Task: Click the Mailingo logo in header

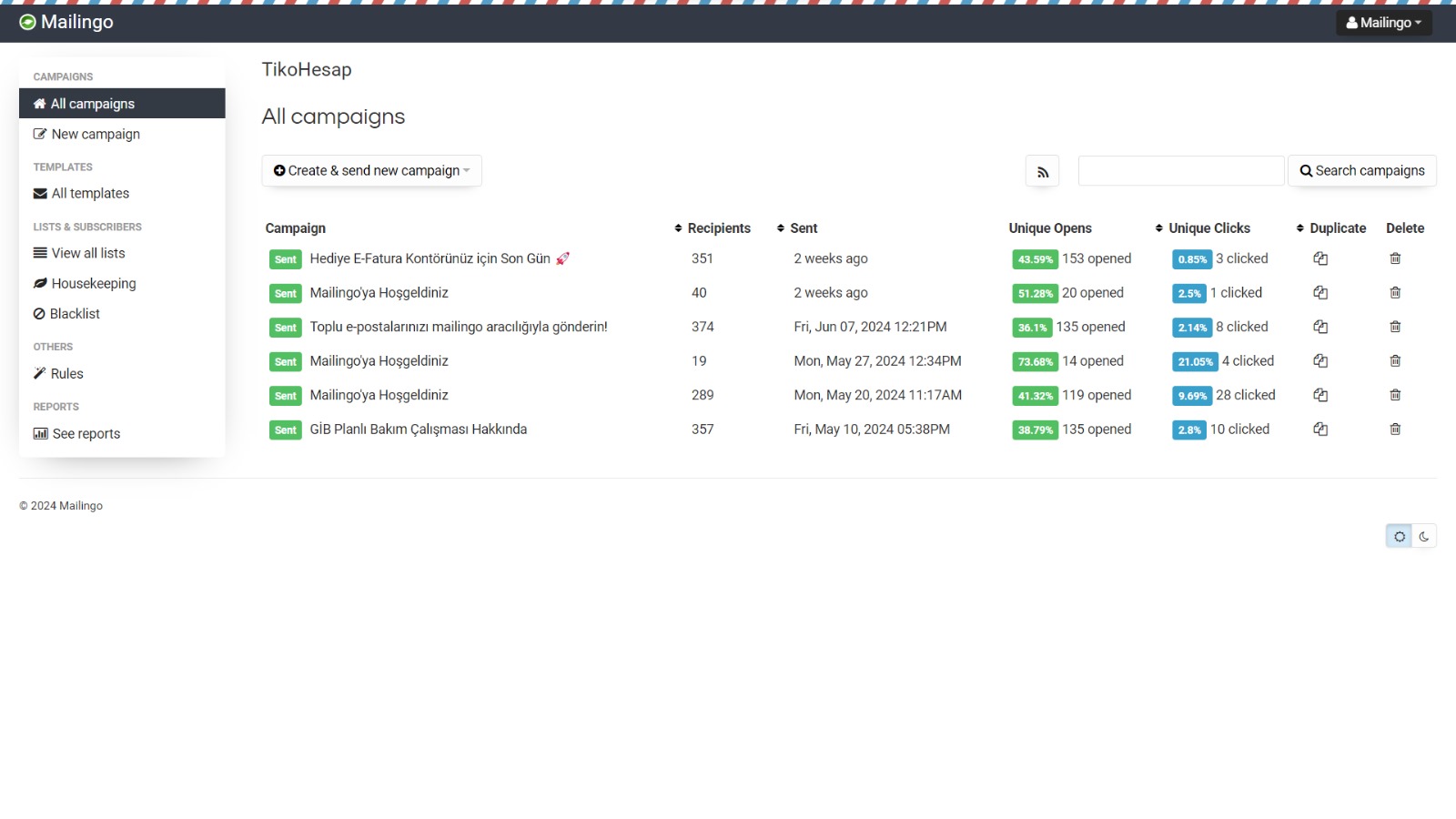Action: 66,22
